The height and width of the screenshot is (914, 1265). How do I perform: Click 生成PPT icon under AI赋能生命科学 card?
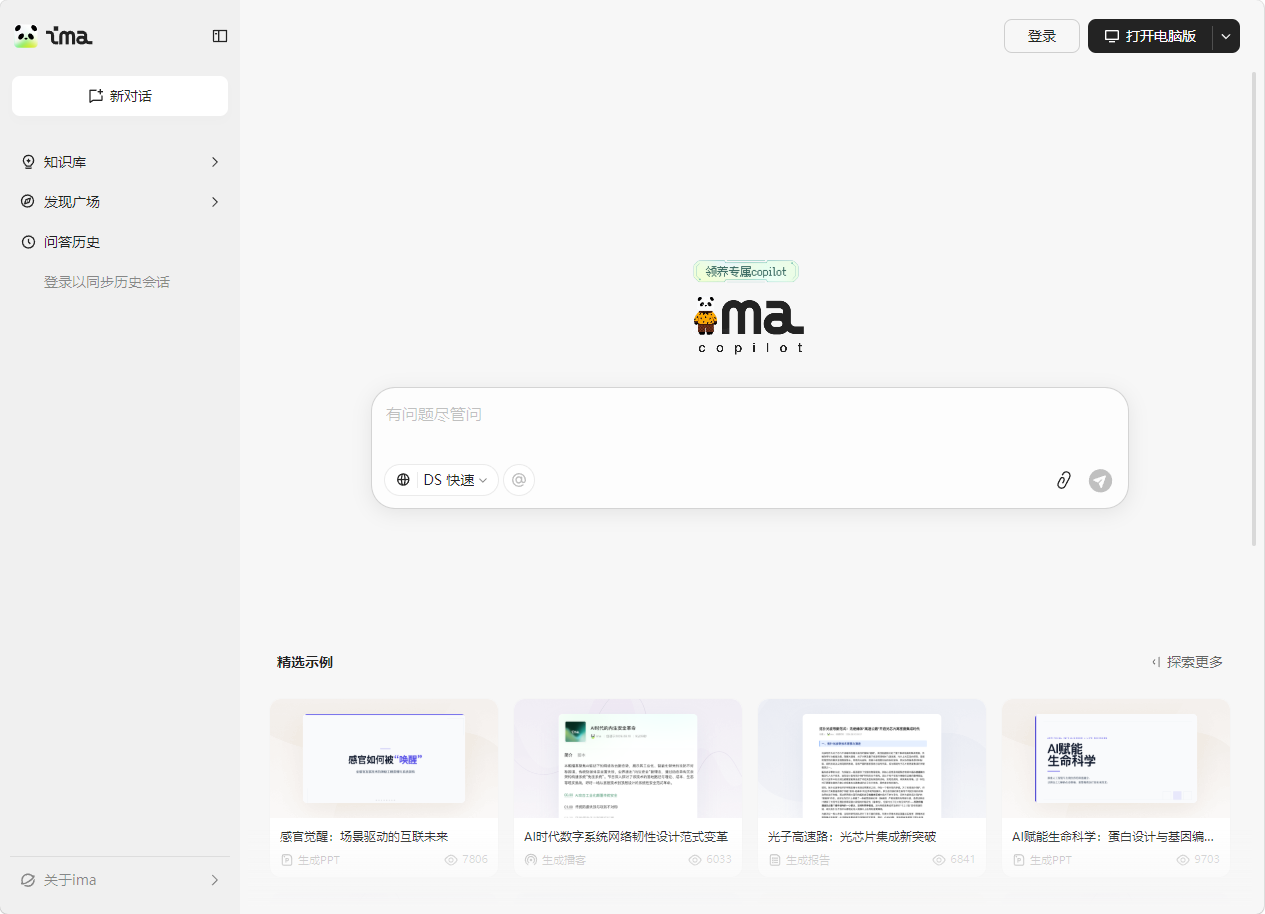click(x=1019, y=860)
